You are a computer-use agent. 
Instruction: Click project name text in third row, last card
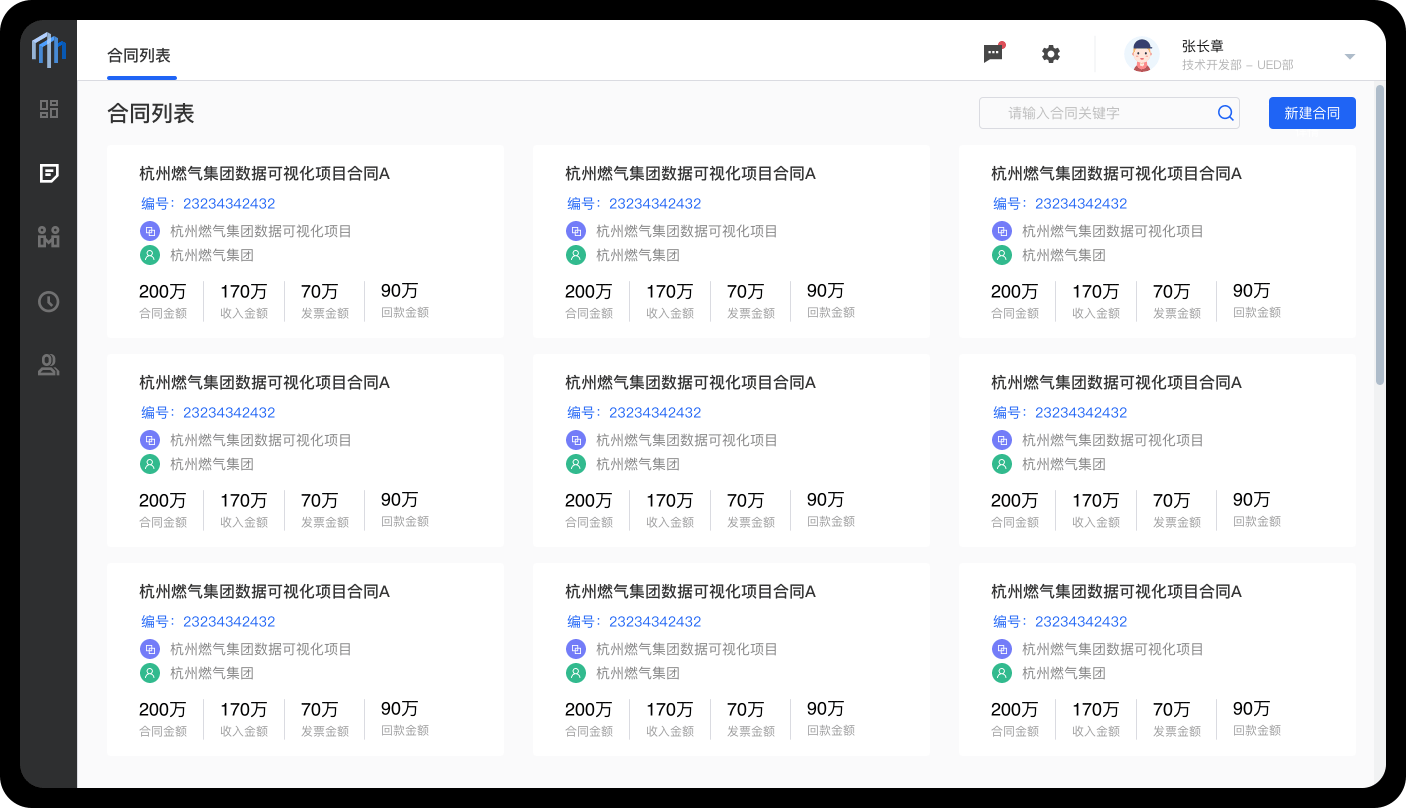coord(1113,649)
